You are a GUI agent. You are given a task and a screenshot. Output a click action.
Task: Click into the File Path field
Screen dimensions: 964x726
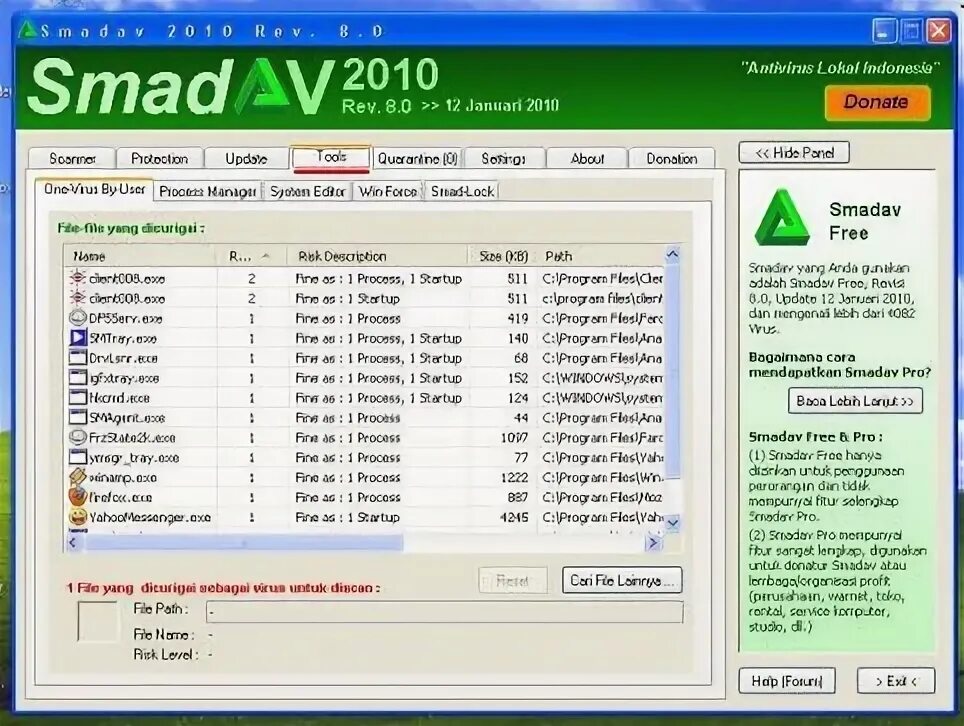444,612
